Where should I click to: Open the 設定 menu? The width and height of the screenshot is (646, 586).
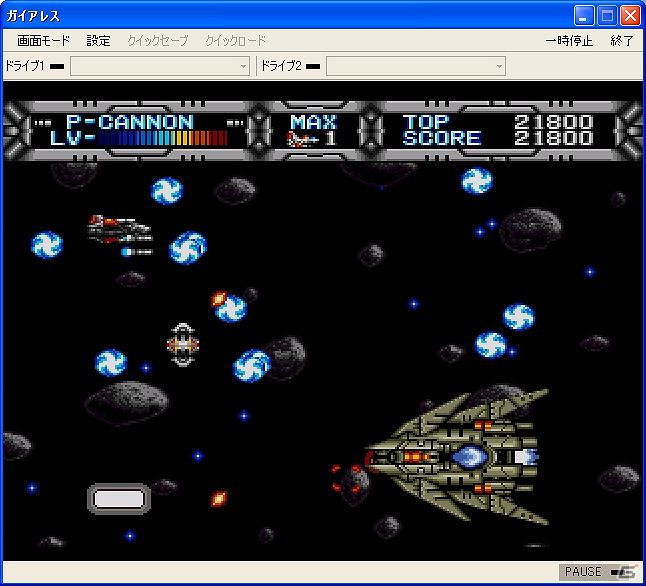(x=98, y=40)
